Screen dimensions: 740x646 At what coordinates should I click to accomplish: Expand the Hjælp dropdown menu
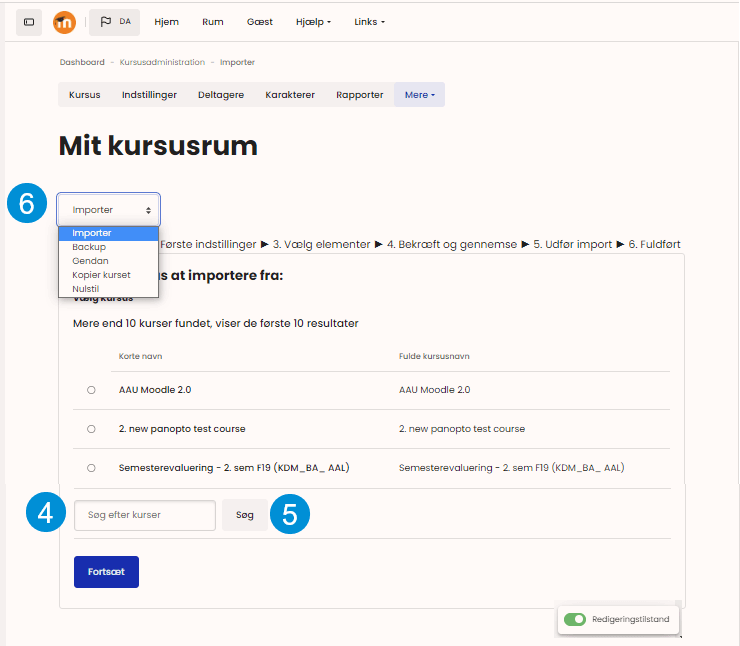[314, 22]
